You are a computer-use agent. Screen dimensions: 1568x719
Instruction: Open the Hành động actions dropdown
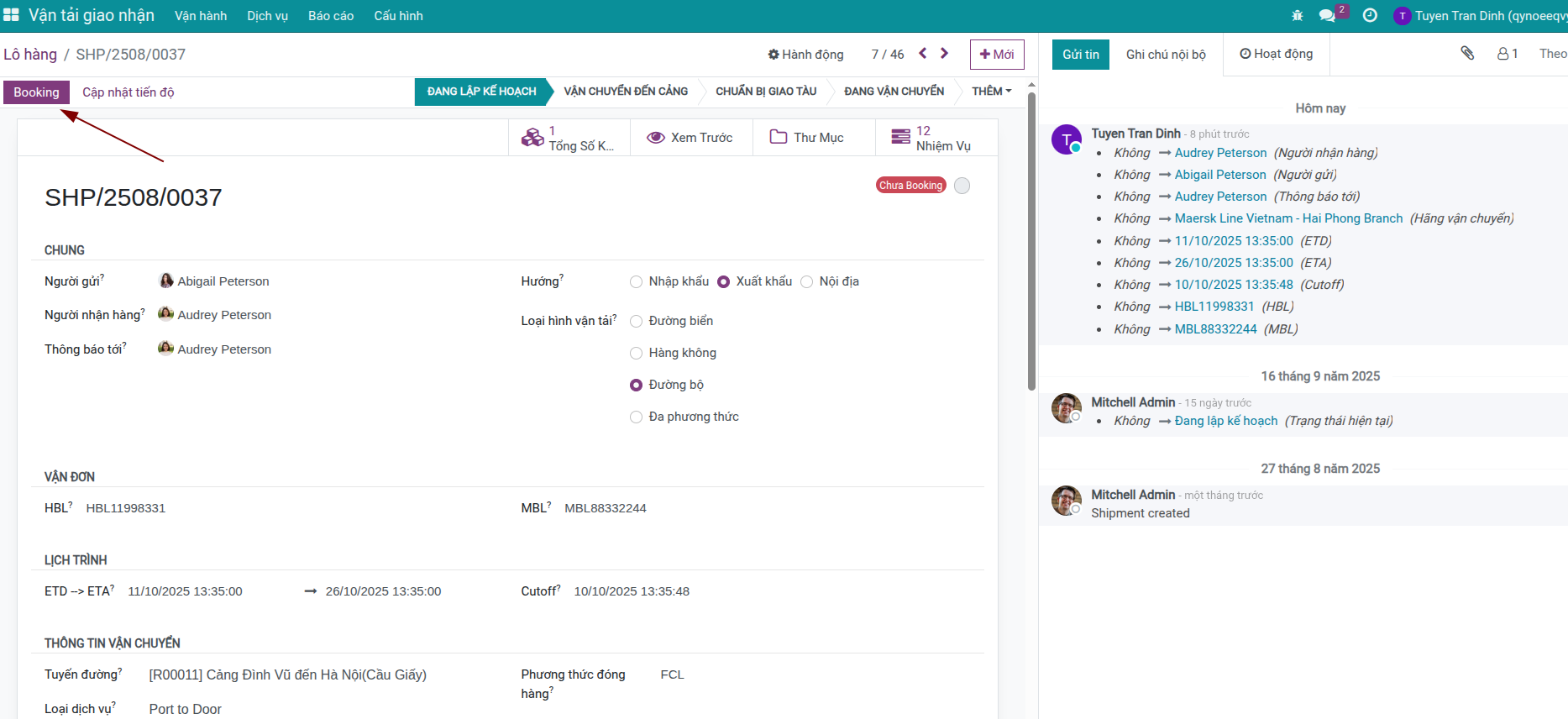coord(805,55)
